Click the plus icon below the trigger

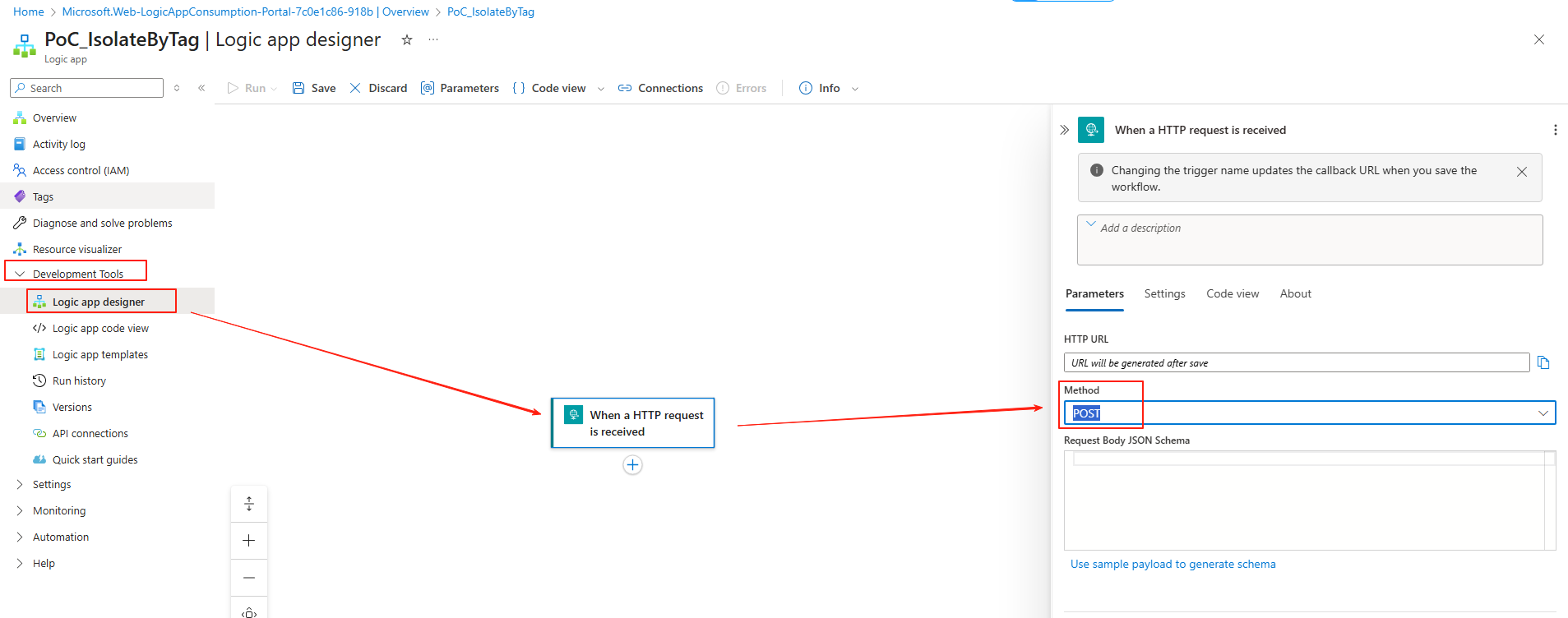(632, 465)
